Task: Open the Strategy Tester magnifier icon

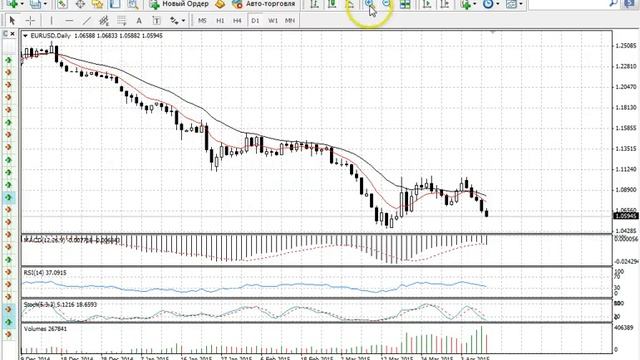Action: pos(133,4)
